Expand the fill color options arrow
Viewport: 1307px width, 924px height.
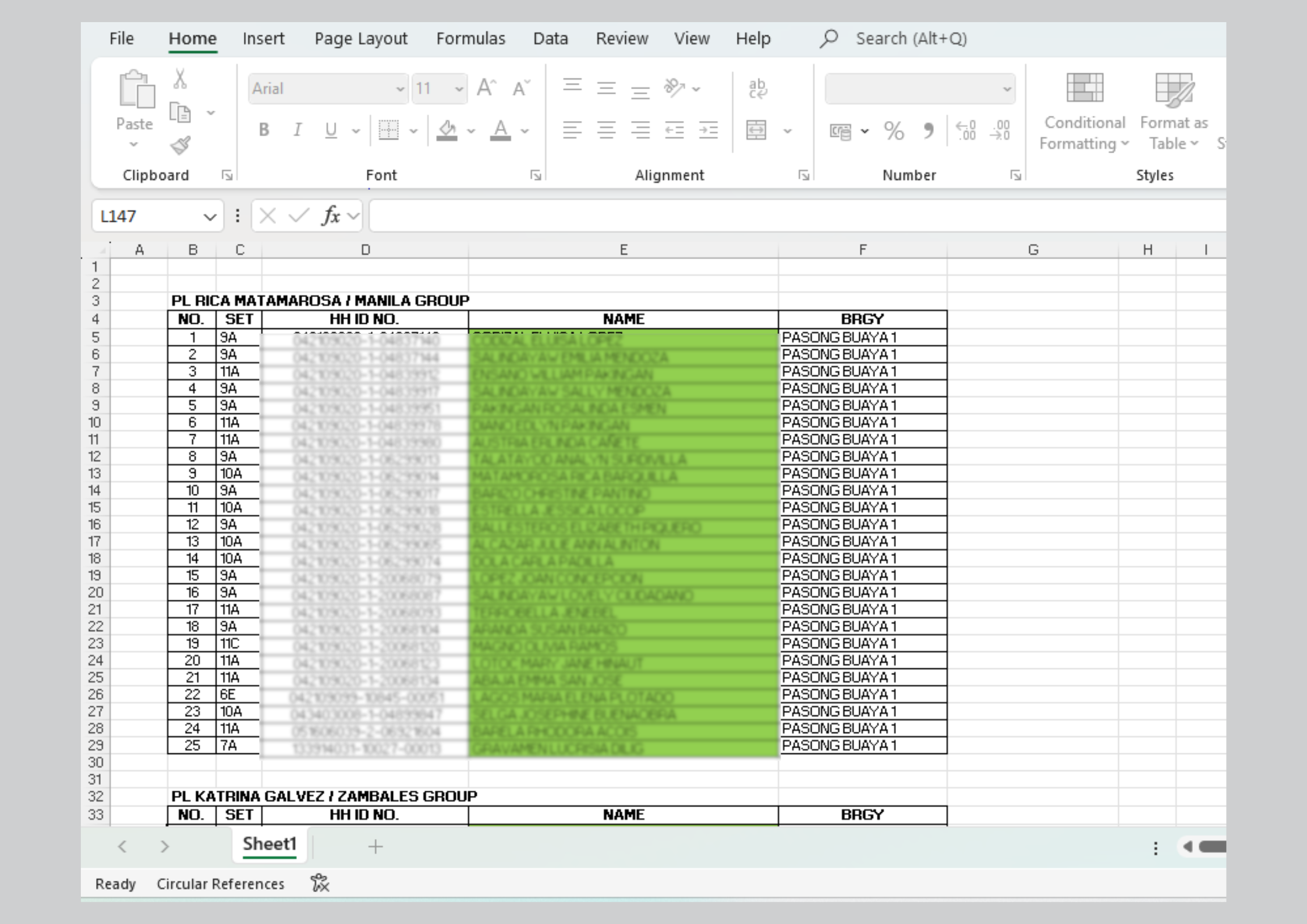tap(471, 131)
